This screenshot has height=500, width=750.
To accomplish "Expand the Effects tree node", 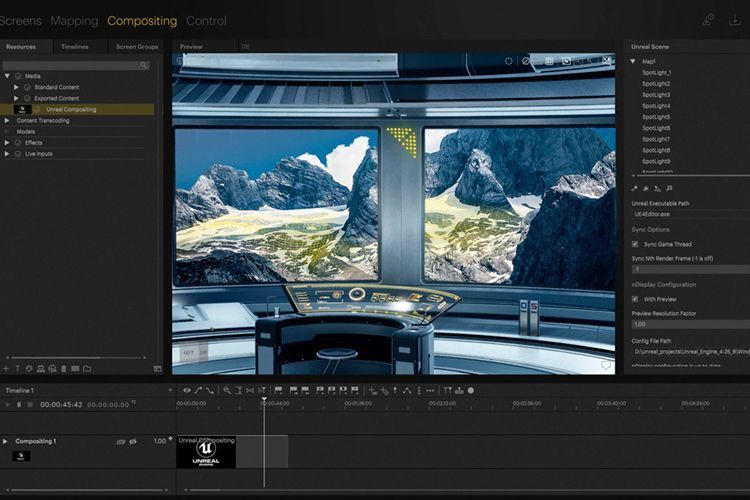I will (7, 143).
